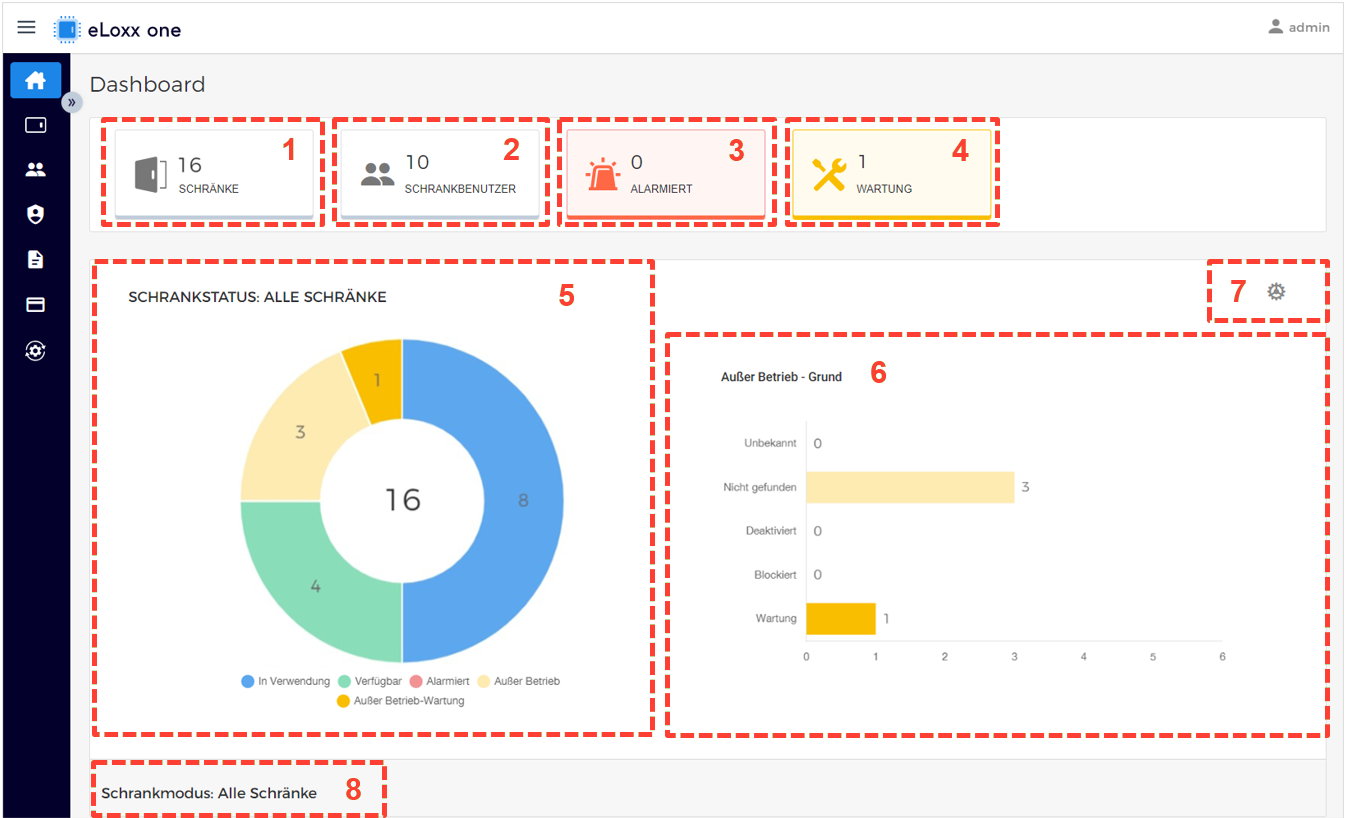This screenshot has height=818, width=1345.
Task: Toggle the Alarmiert legend entry under the donut chart
Action: tap(441, 681)
